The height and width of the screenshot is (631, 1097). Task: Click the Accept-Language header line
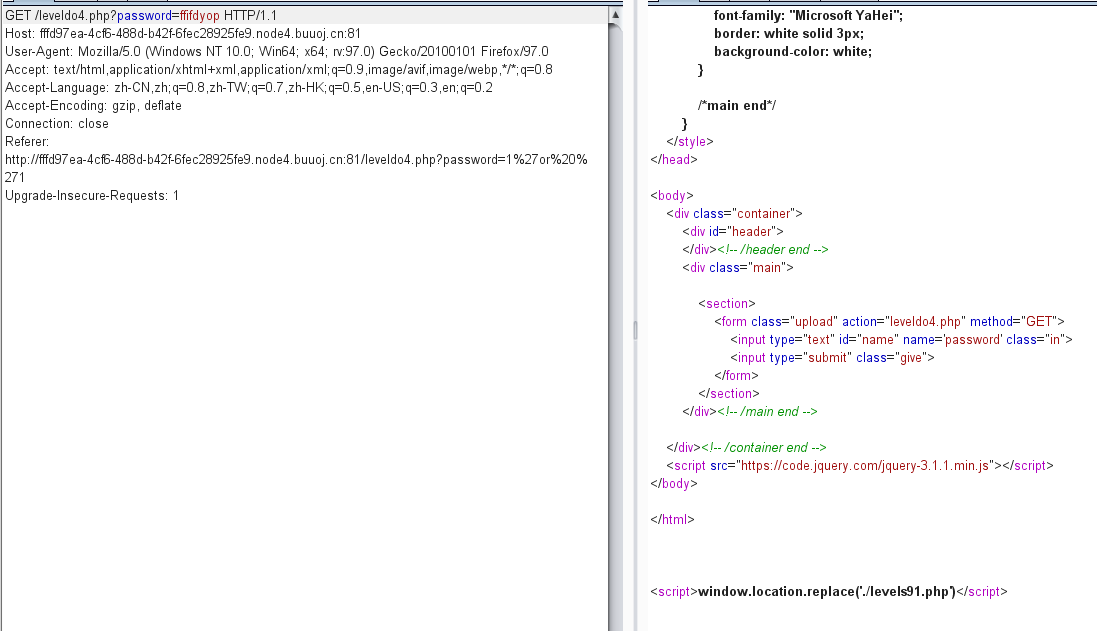(x=248, y=88)
